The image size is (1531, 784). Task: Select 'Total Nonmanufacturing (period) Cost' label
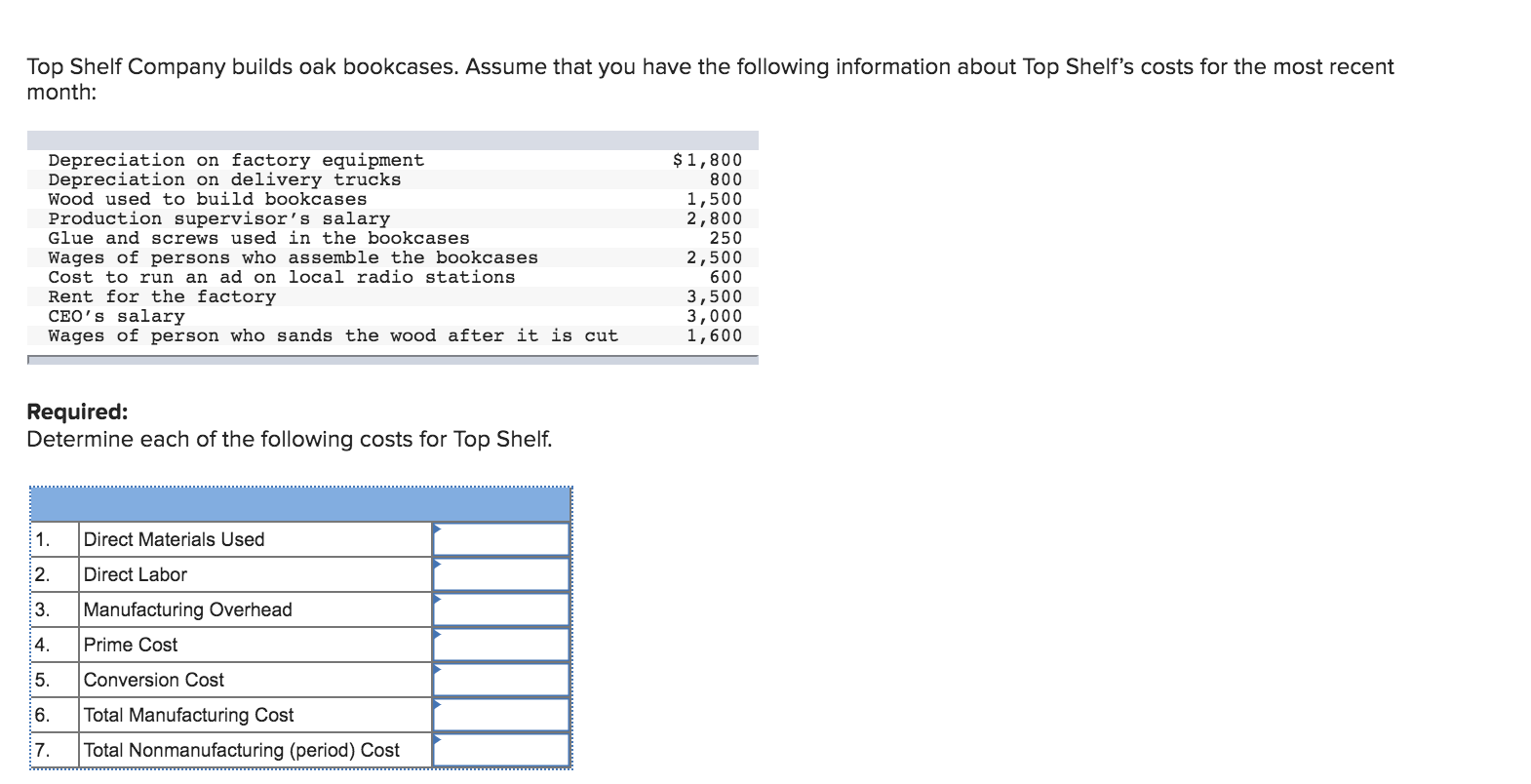(x=242, y=750)
